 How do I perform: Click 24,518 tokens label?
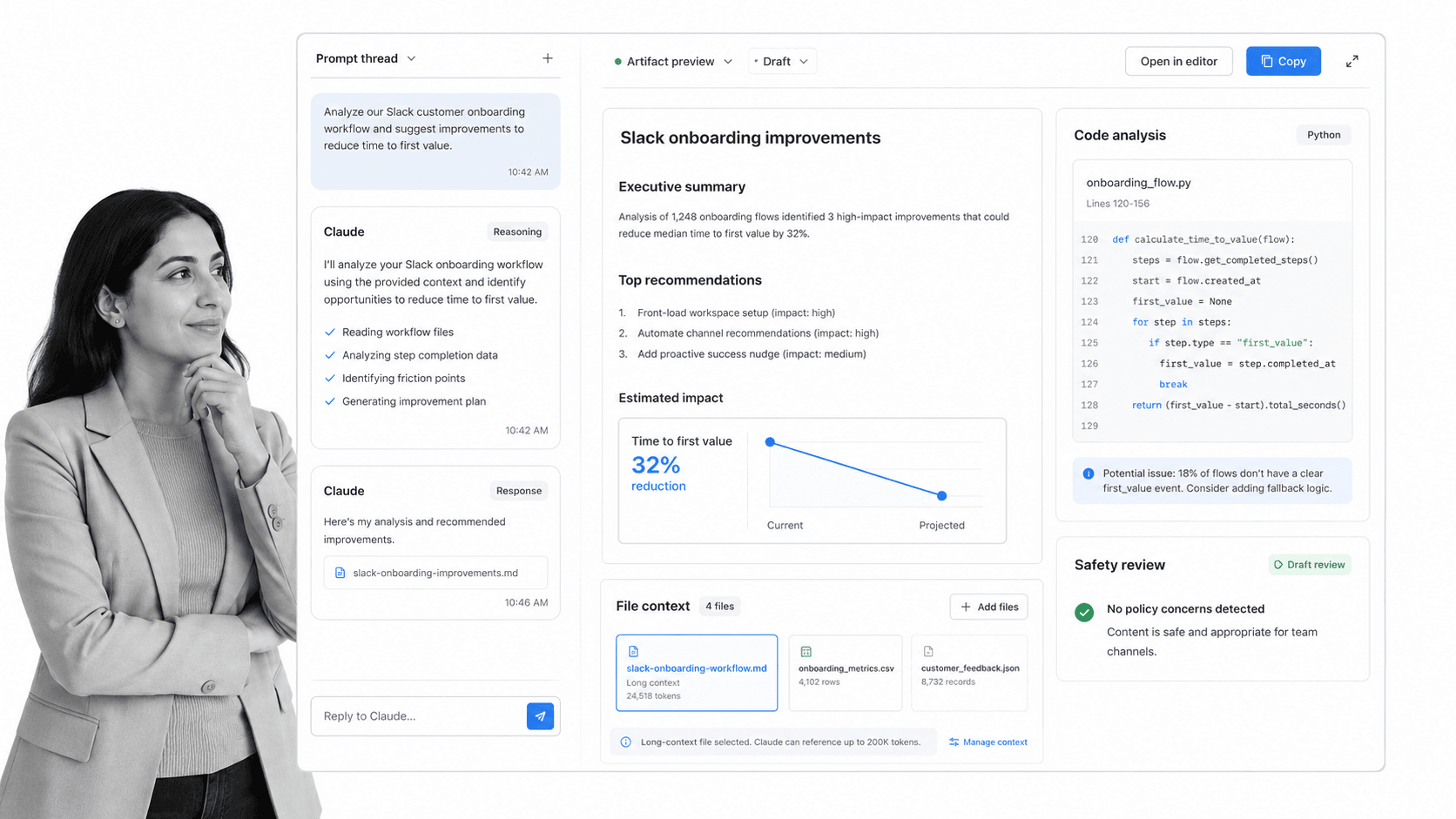pyautogui.click(x=653, y=696)
